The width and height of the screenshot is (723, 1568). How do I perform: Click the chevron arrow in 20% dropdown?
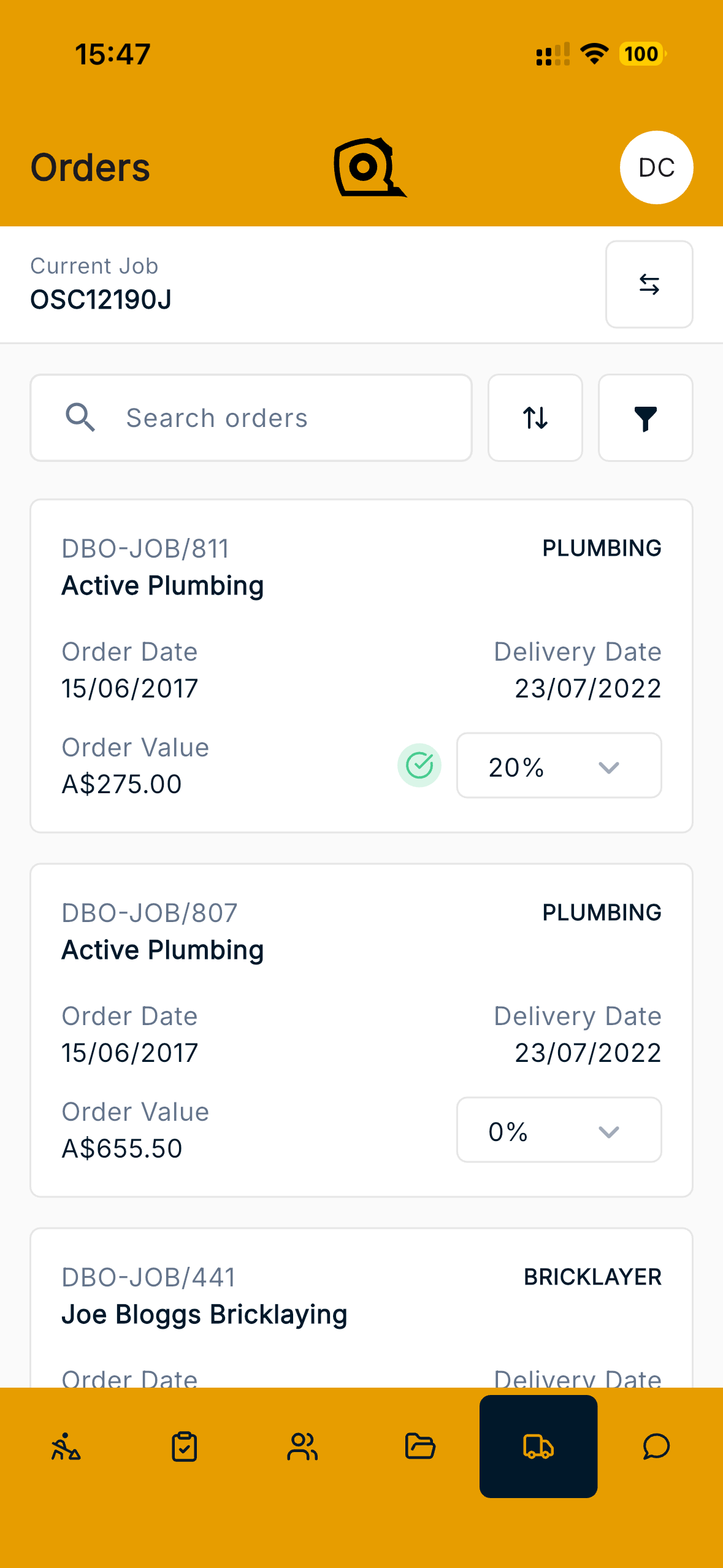pyautogui.click(x=608, y=767)
